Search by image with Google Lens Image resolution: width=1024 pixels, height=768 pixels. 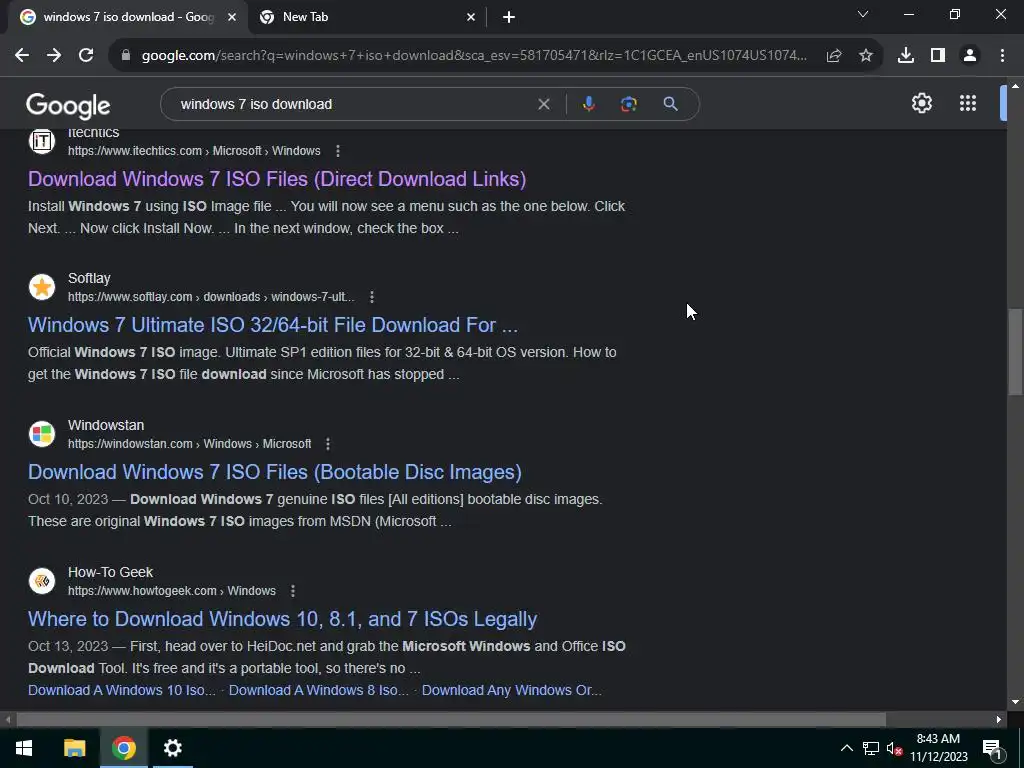click(x=628, y=104)
